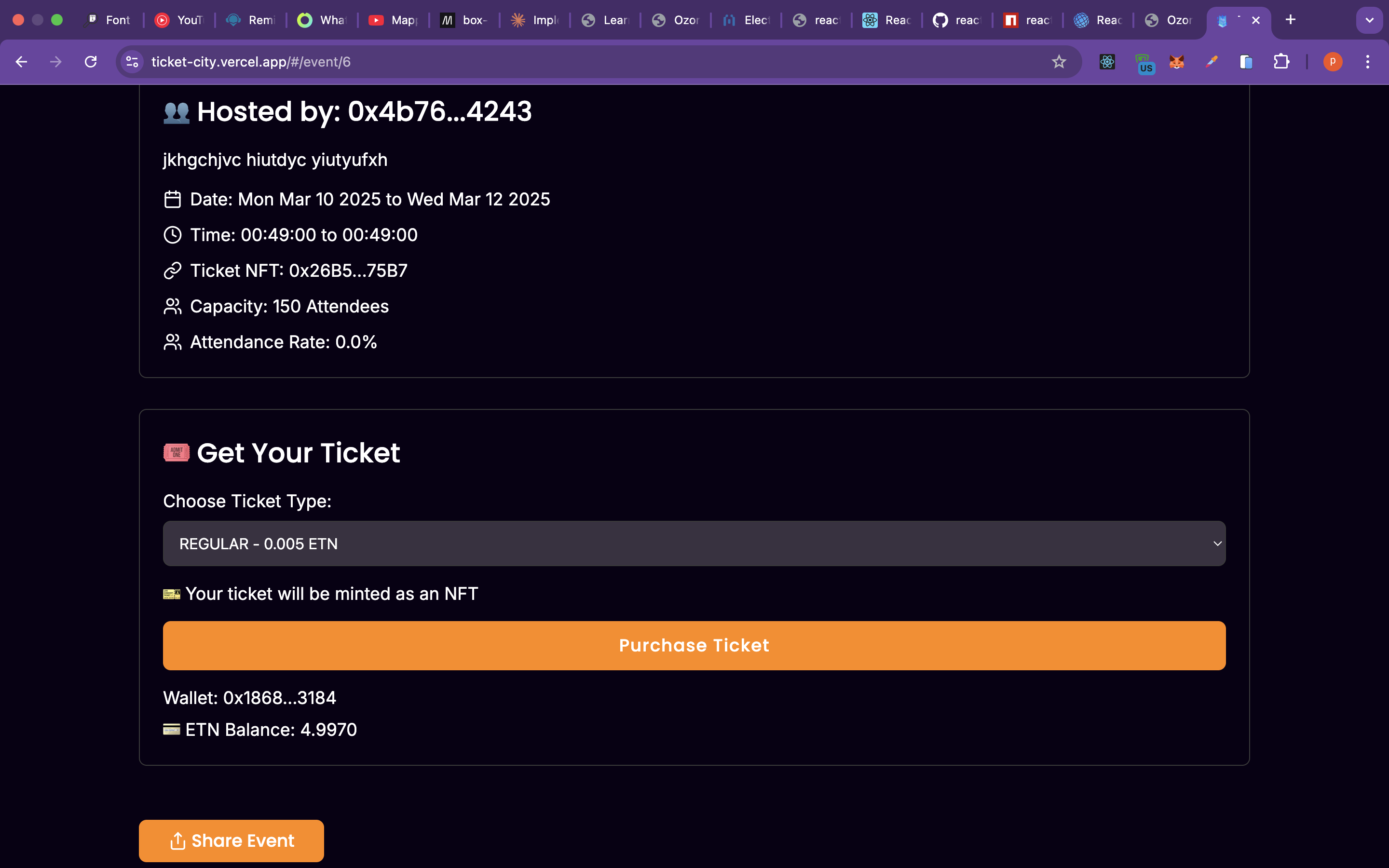This screenshot has height=868, width=1389.
Task: Switch to the Font tab
Action: pos(109,20)
